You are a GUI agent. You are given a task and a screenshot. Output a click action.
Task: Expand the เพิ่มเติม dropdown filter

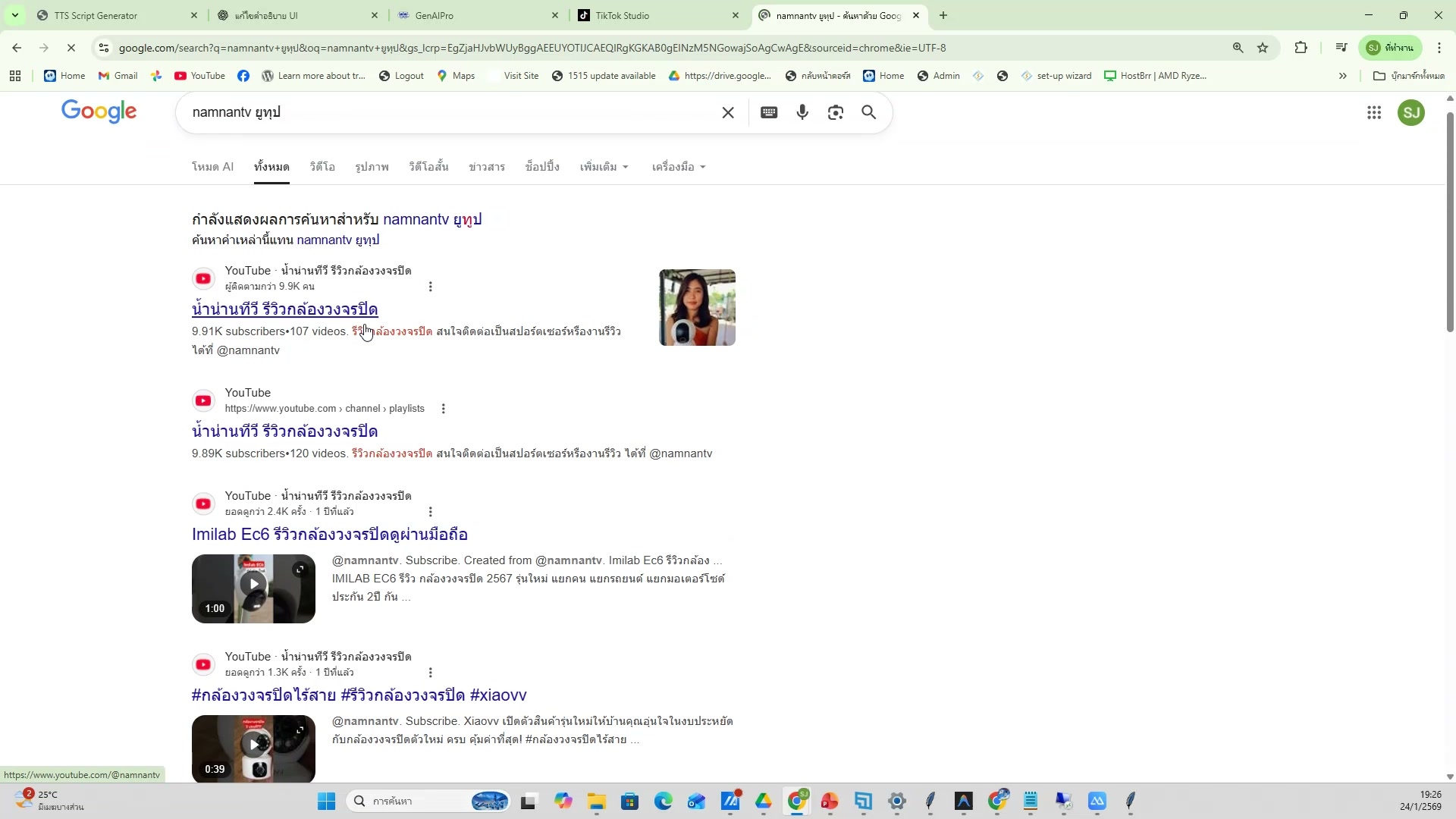(604, 167)
